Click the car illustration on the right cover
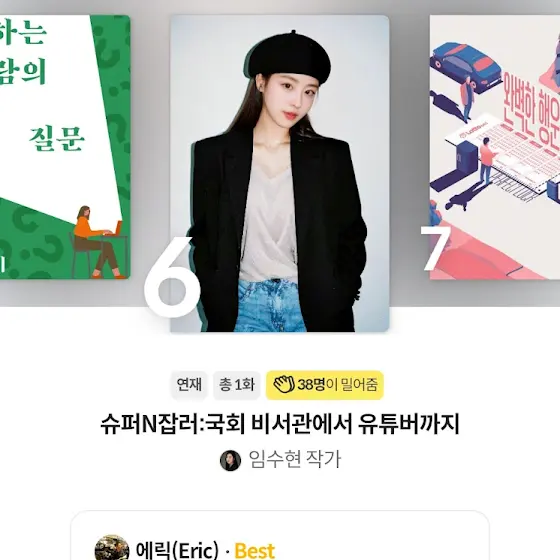560x560 pixels. 466,66
